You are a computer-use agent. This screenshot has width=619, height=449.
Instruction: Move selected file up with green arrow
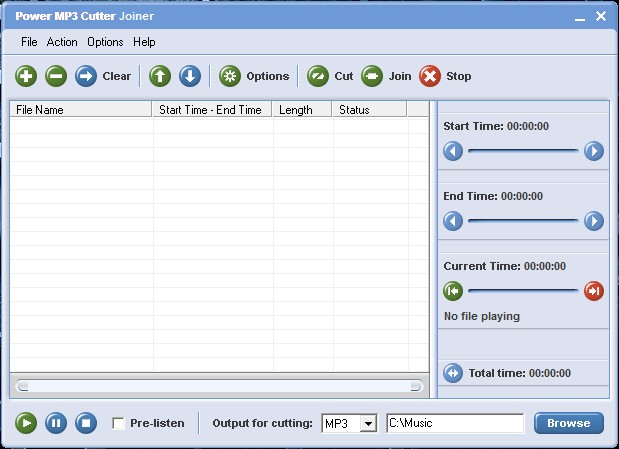click(x=160, y=76)
